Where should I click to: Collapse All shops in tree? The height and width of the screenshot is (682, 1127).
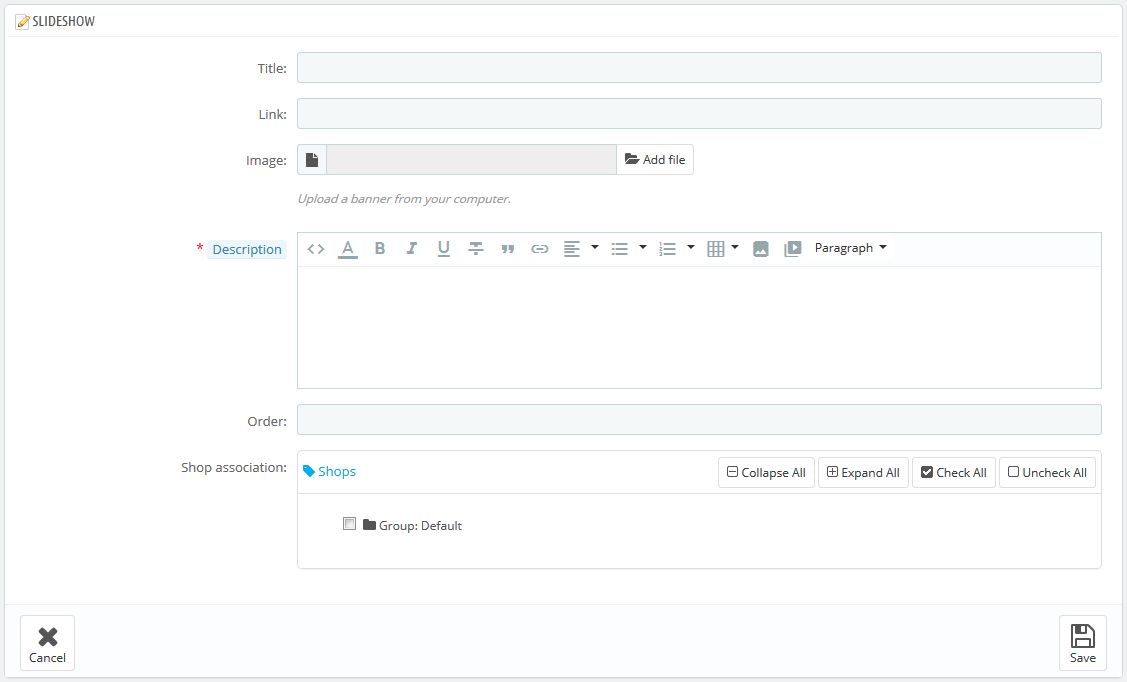(766, 473)
